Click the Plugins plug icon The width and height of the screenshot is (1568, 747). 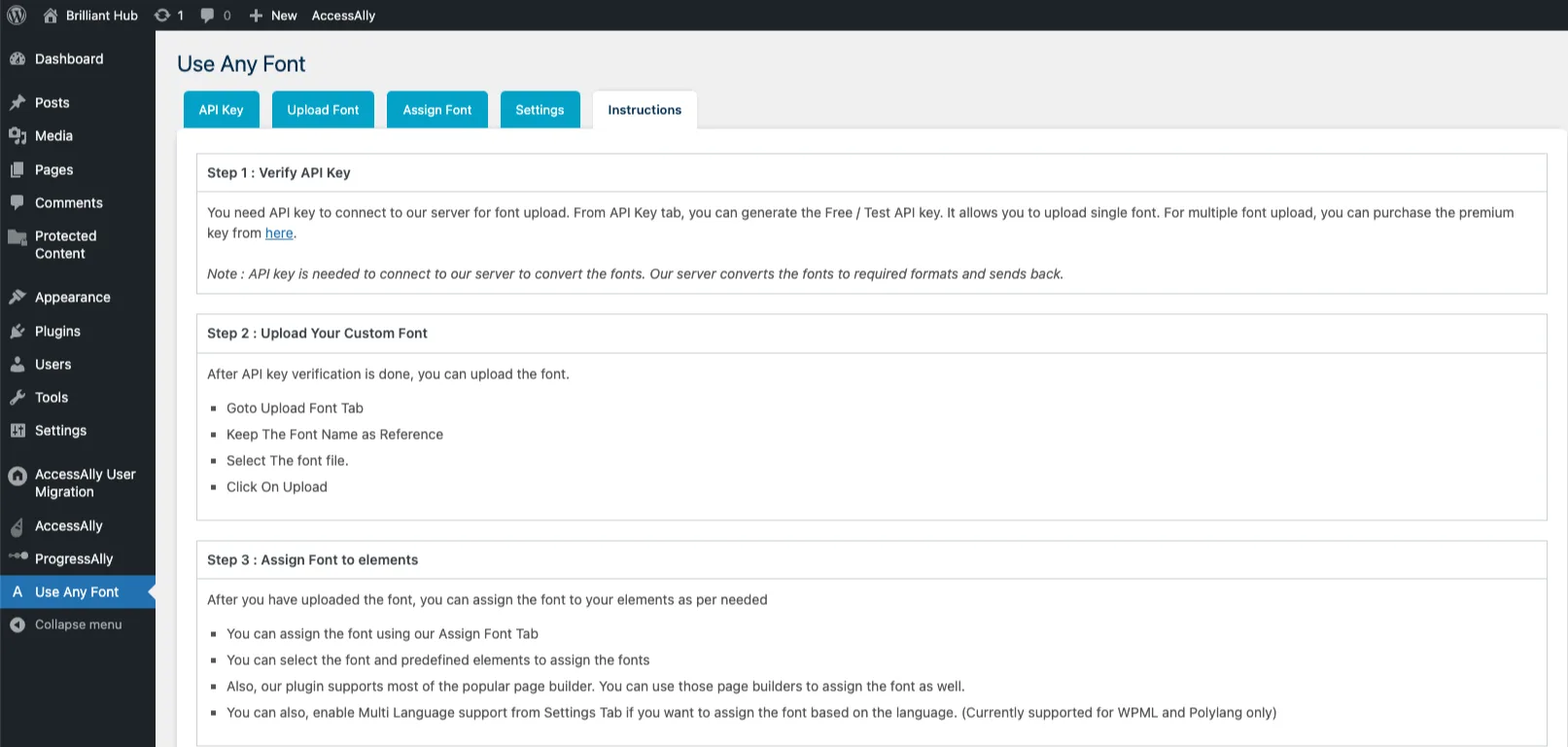(17, 332)
